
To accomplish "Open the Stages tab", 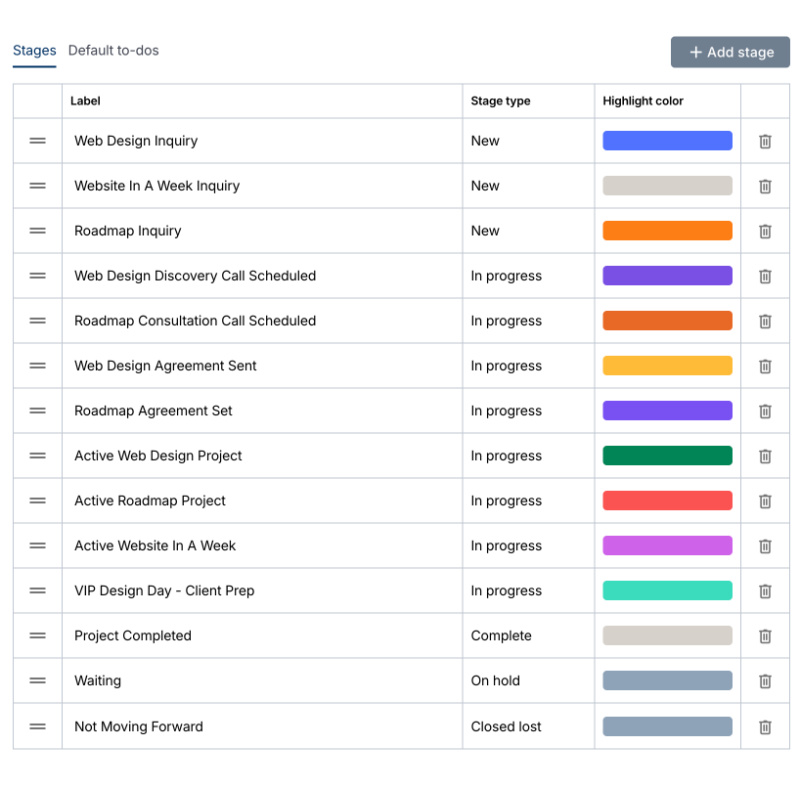I will (x=34, y=50).
